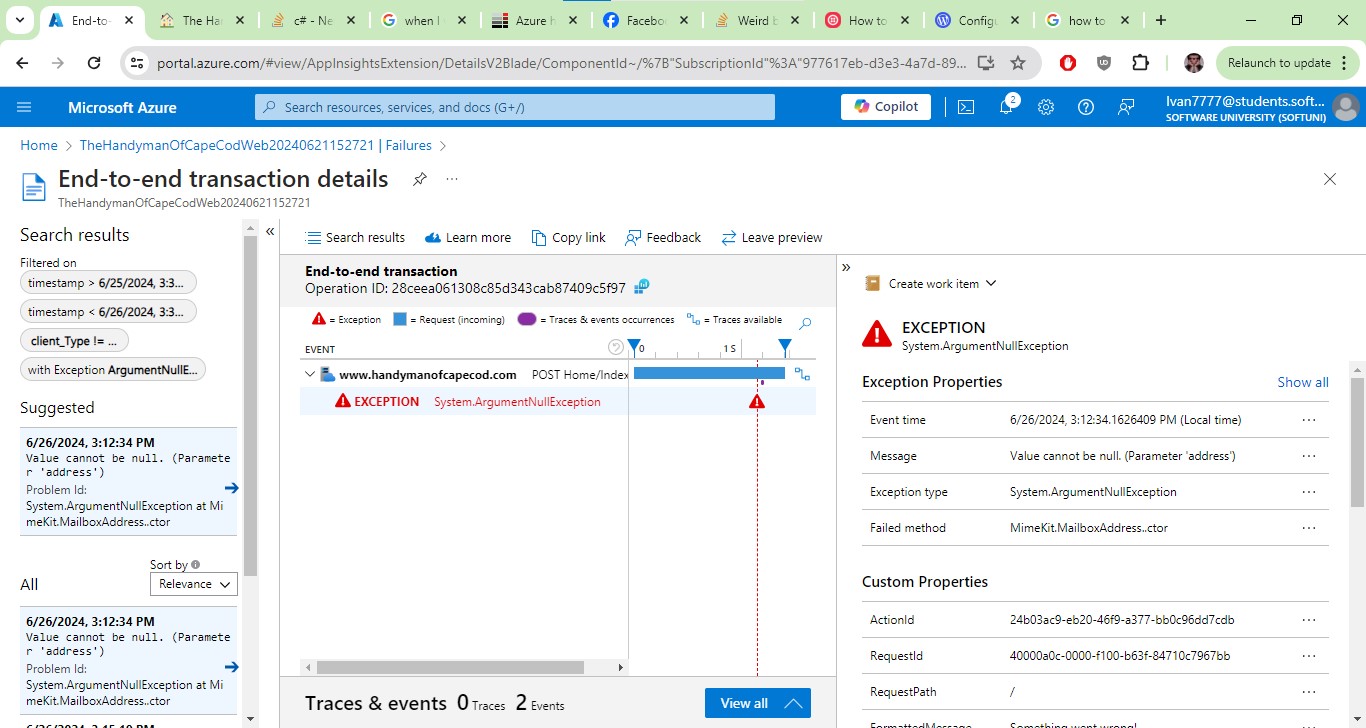Switch to the Facebook browser tab
The width and height of the screenshot is (1366, 728).
click(x=645, y=20)
